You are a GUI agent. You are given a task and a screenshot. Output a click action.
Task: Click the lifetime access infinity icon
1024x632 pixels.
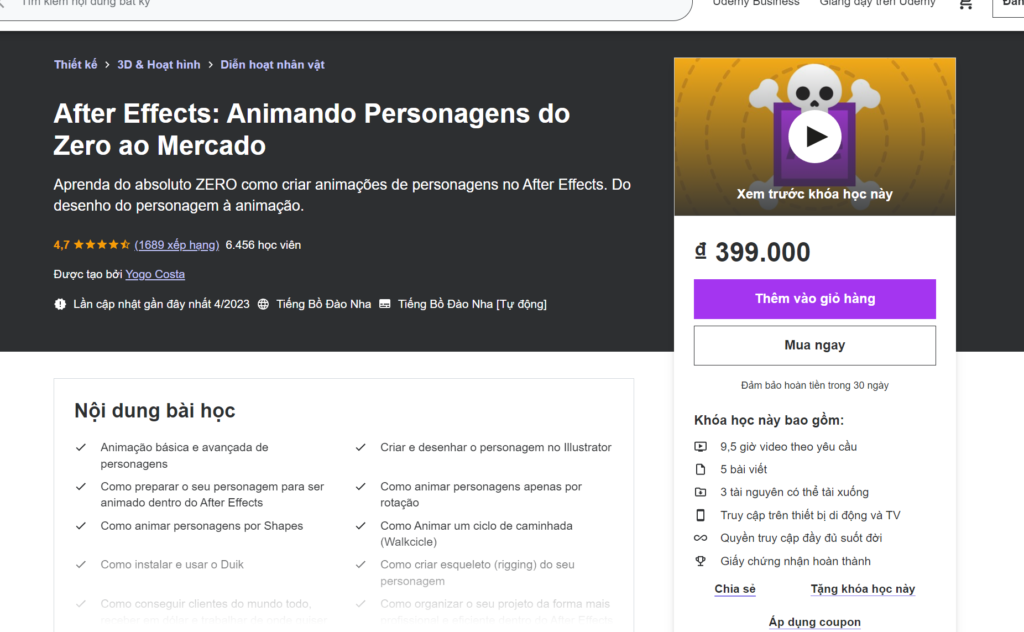click(700, 538)
